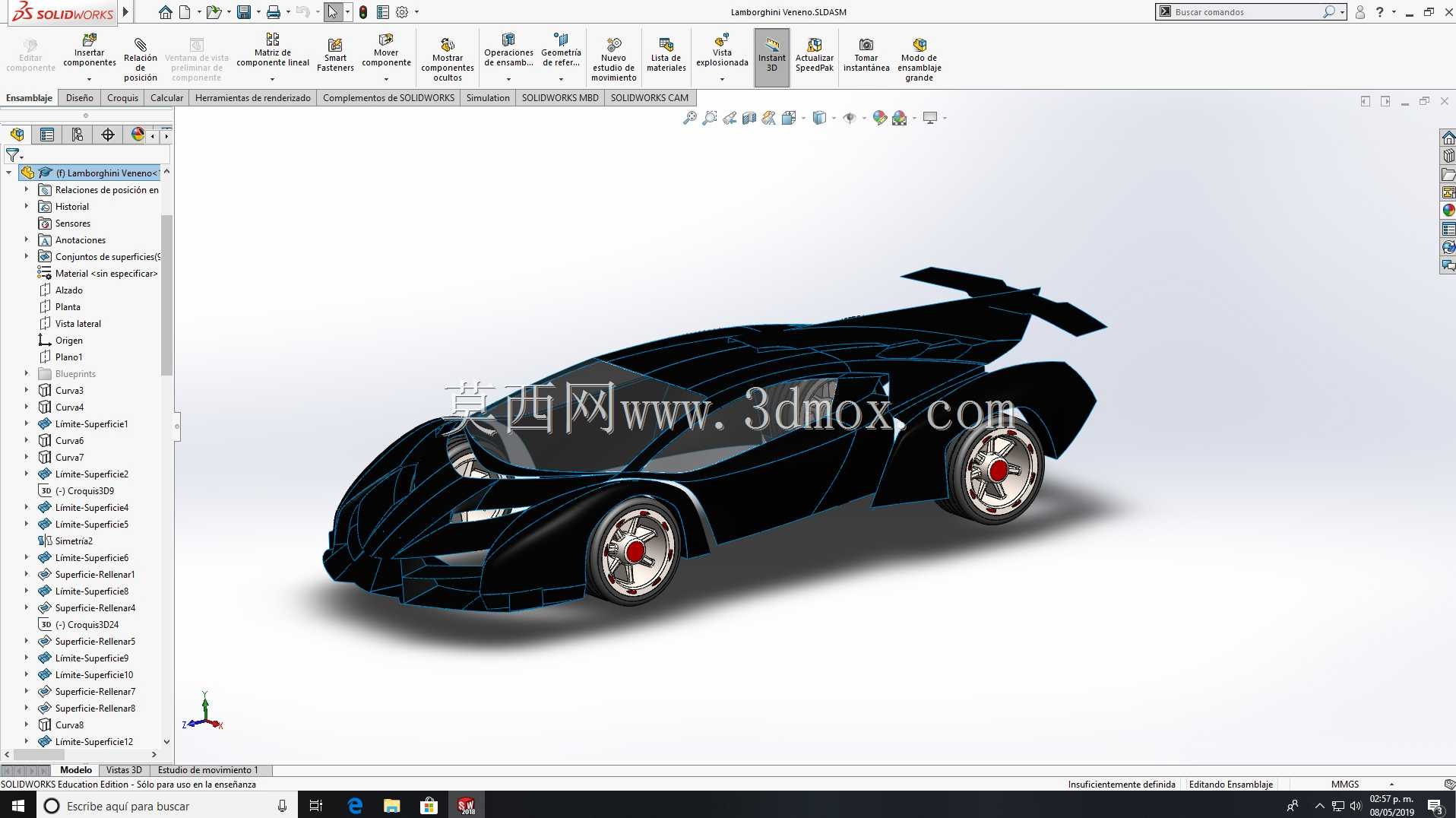Click Vista explosionada tool
The width and height of the screenshot is (1456, 818).
click(722, 52)
